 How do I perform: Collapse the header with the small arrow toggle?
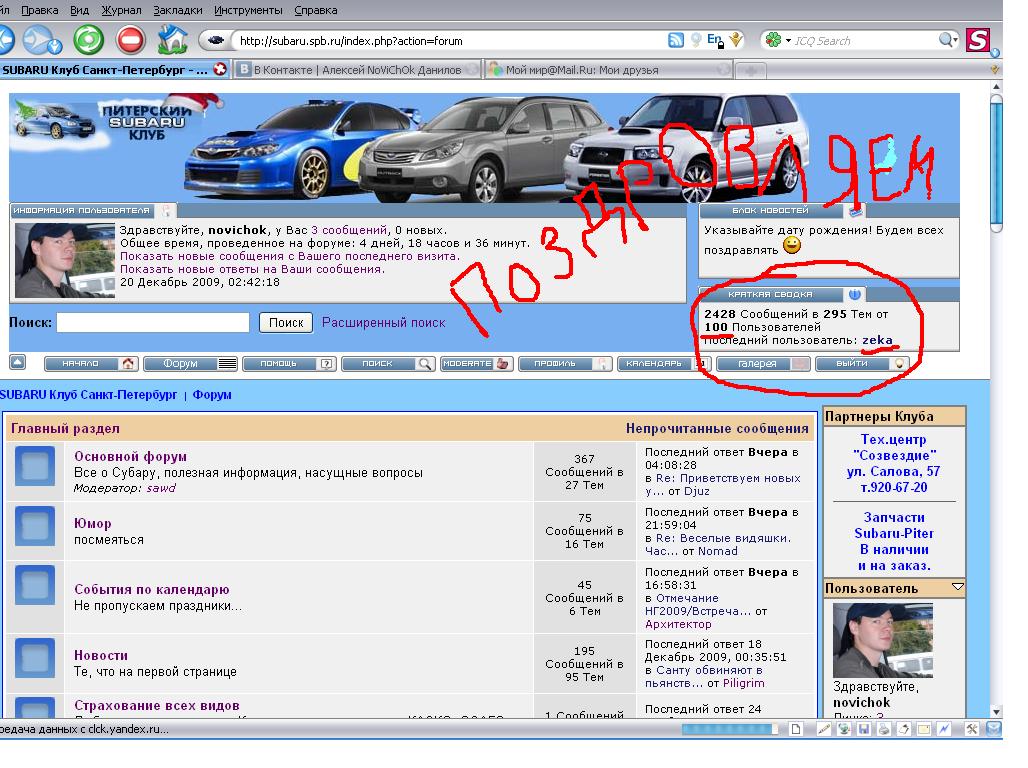coord(18,362)
